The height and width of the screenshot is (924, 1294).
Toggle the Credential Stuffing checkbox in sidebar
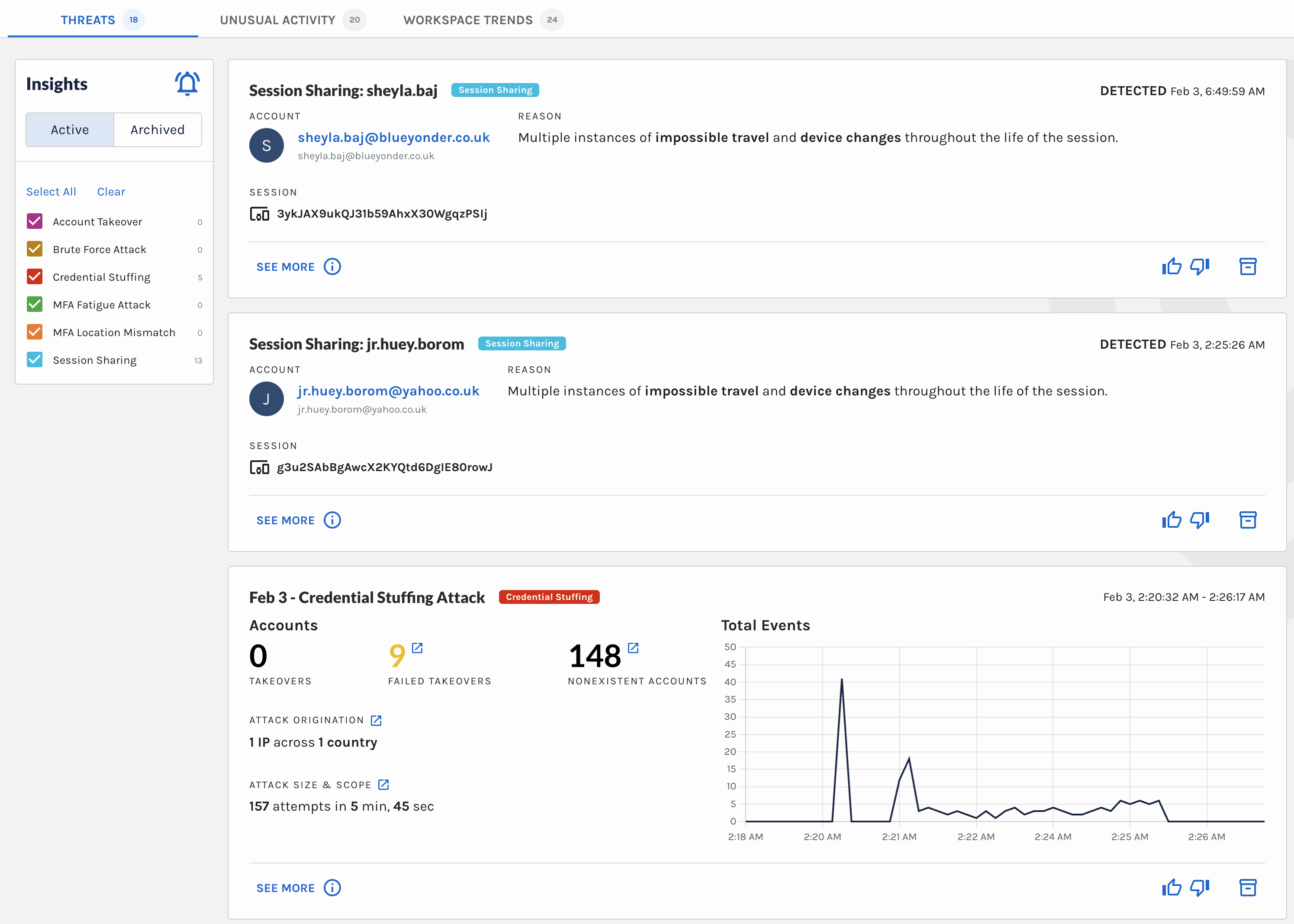click(34, 276)
